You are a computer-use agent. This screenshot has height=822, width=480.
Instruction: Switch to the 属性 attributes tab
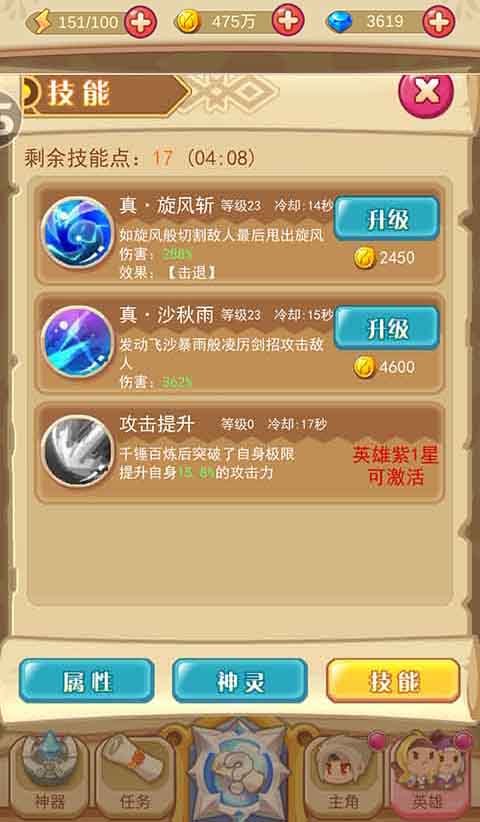coord(87,680)
